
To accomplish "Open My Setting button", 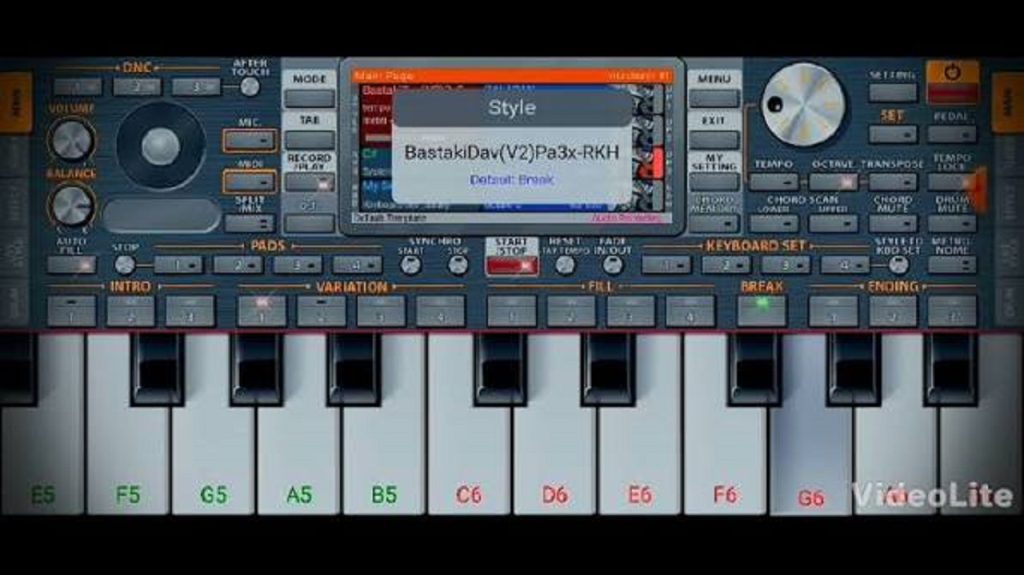I will click(x=714, y=182).
